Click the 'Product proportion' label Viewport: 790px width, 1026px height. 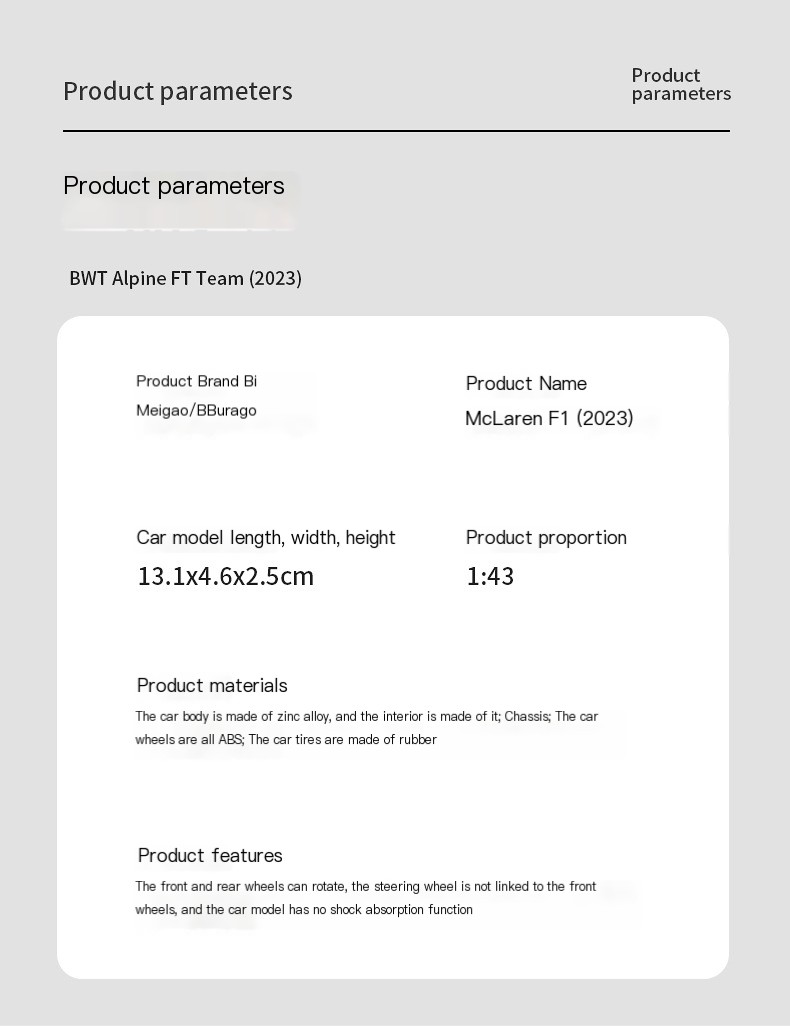[546, 538]
